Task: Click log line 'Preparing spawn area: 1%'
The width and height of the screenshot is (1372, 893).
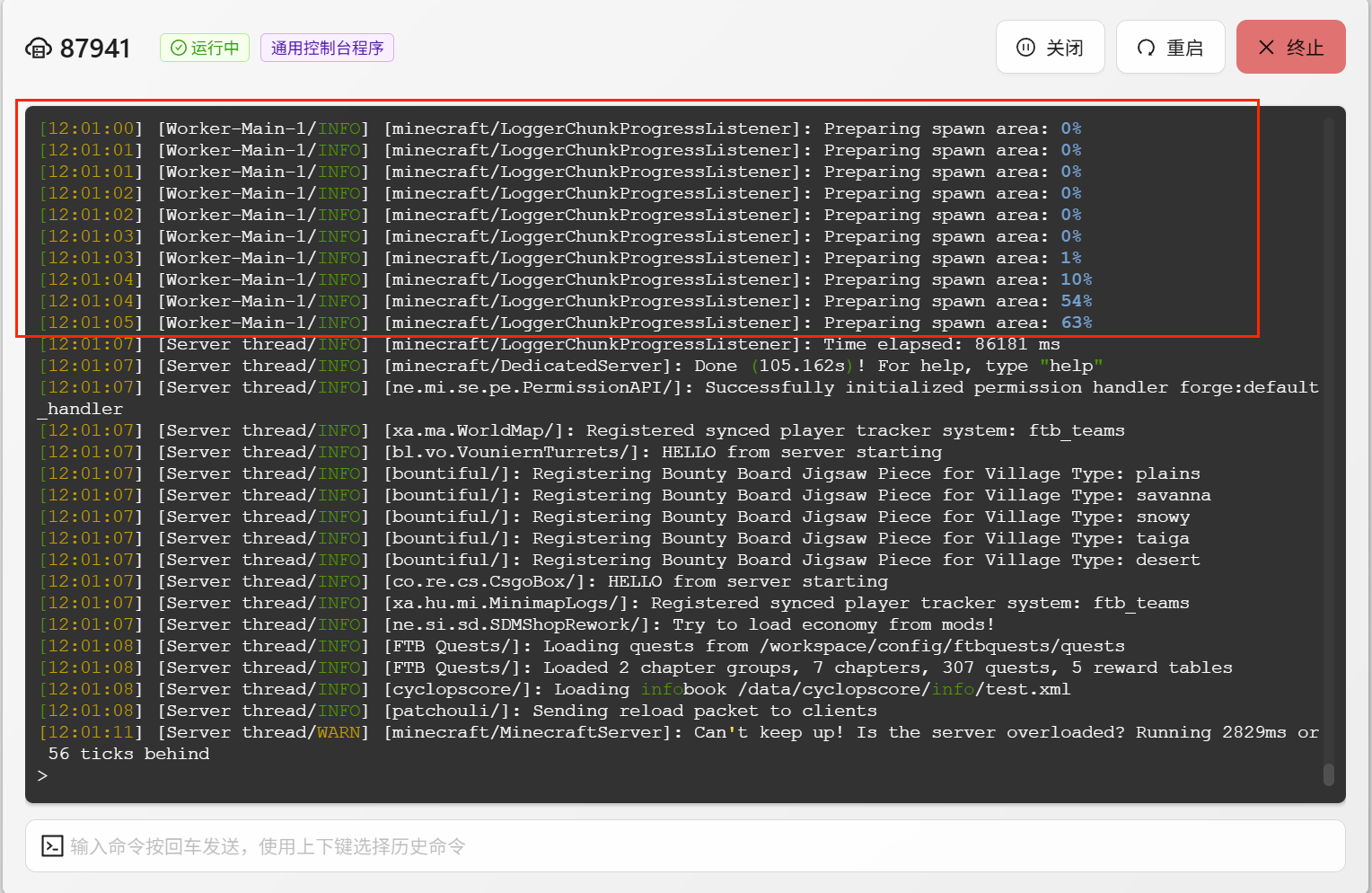Action: pyautogui.click(x=560, y=258)
